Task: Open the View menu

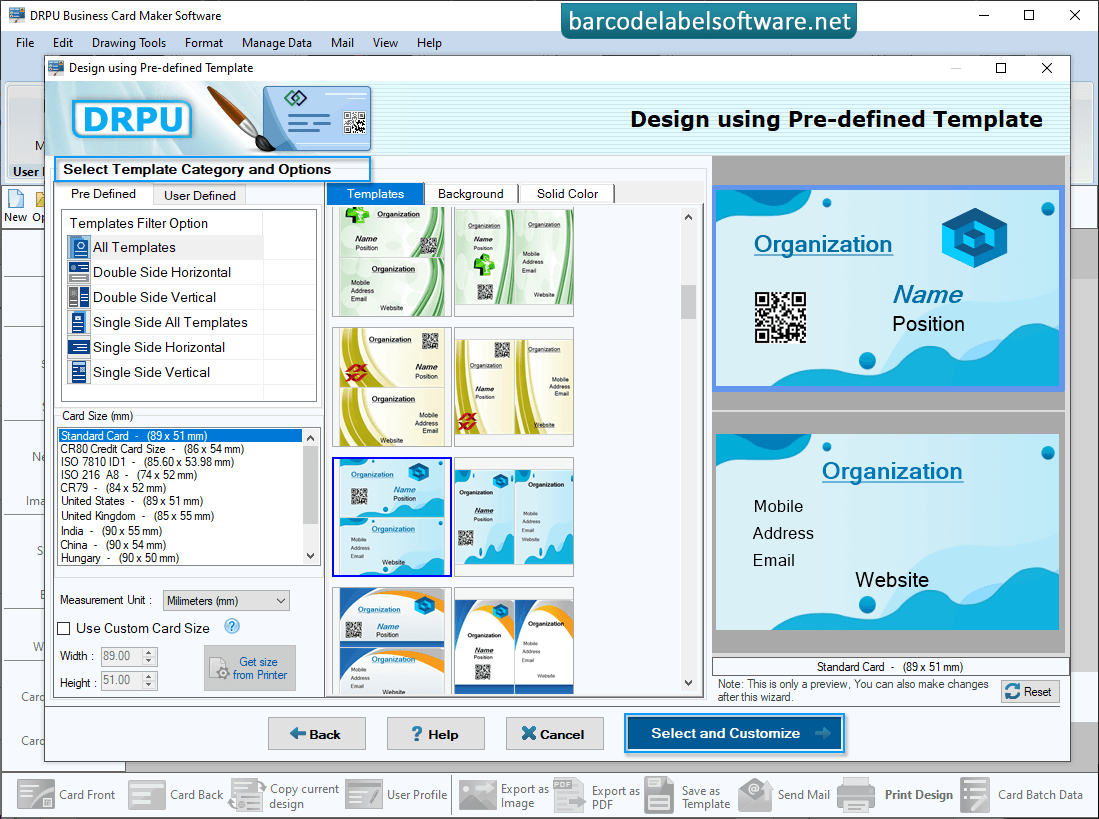Action: [x=385, y=43]
